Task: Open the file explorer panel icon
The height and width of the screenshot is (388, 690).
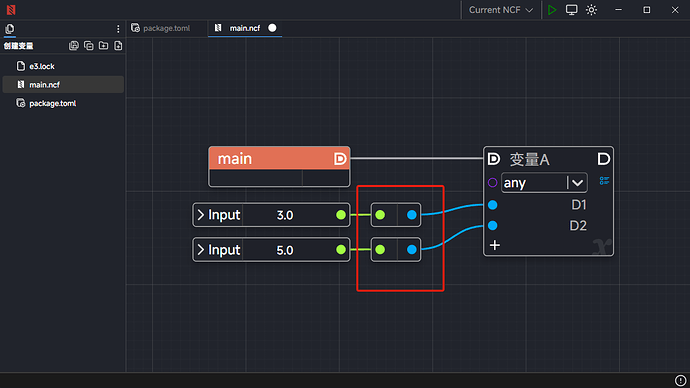Action: [x=10, y=29]
